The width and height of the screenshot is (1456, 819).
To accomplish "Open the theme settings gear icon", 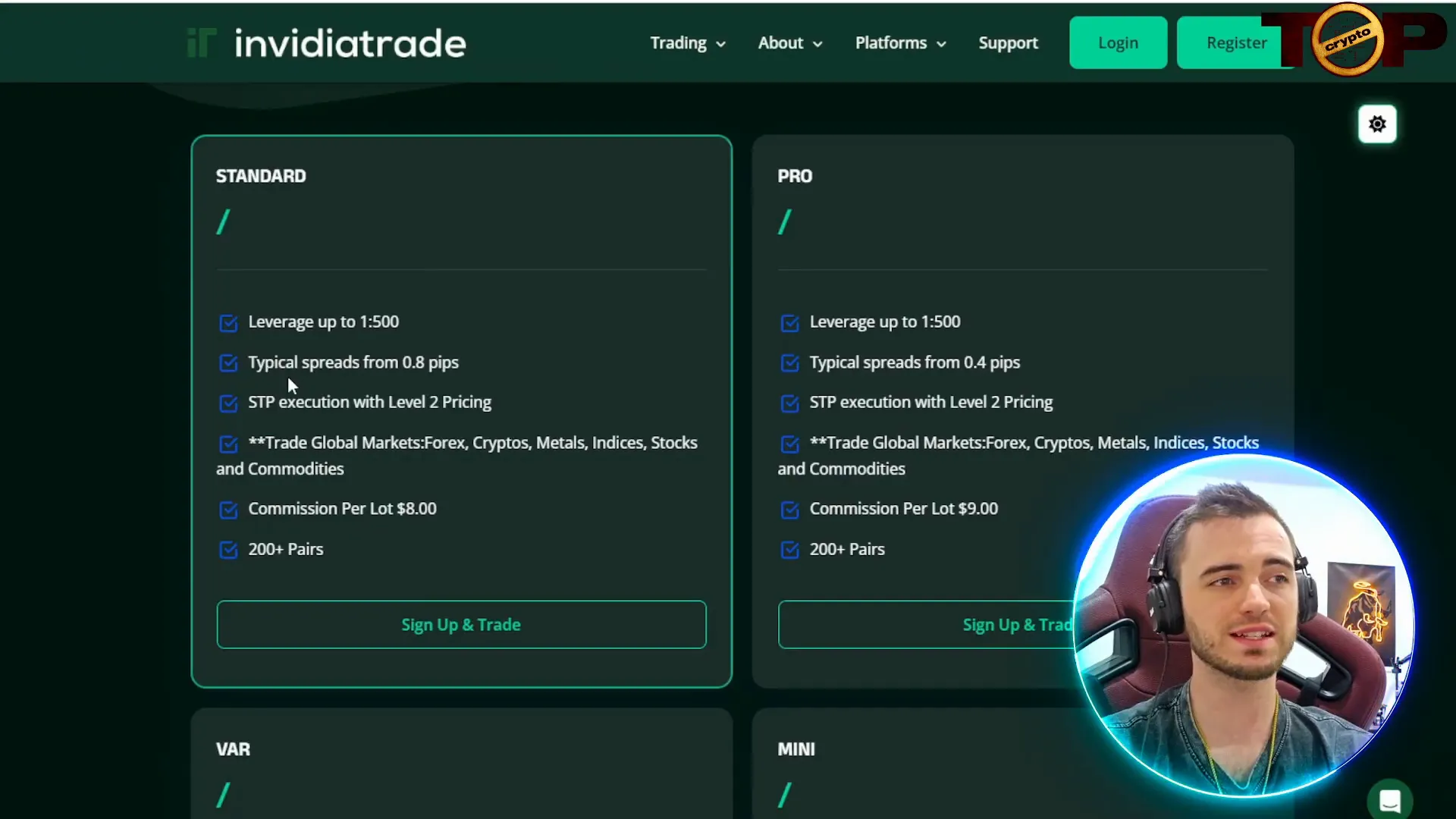I will 1377,124.
